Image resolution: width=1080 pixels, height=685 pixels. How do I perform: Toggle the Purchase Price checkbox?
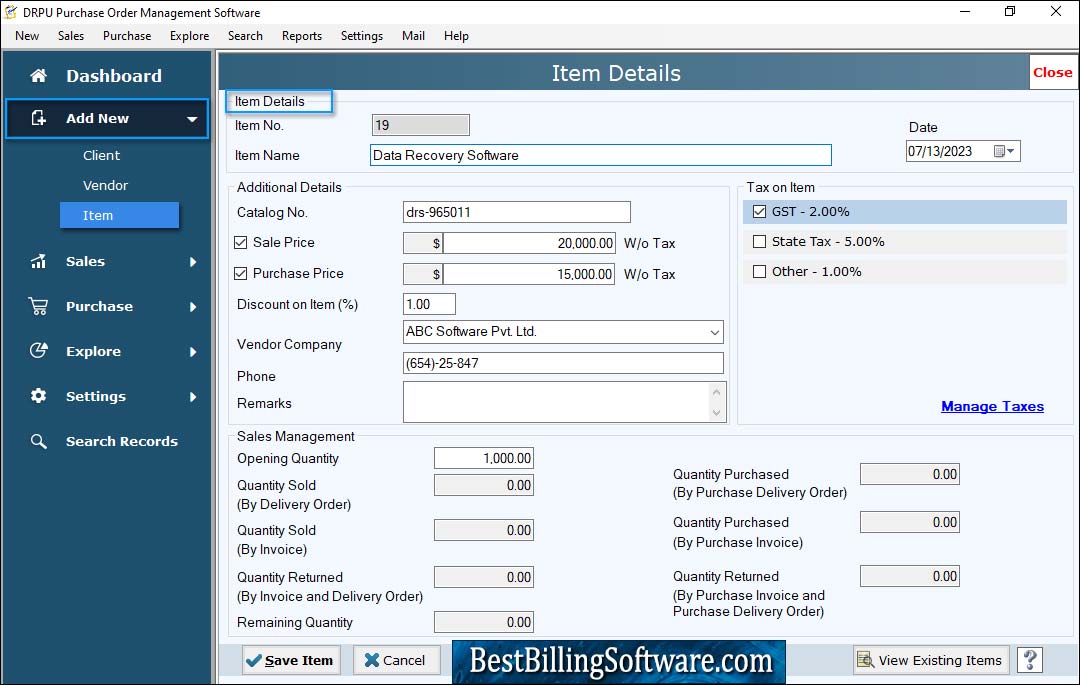tap(240, 273)
